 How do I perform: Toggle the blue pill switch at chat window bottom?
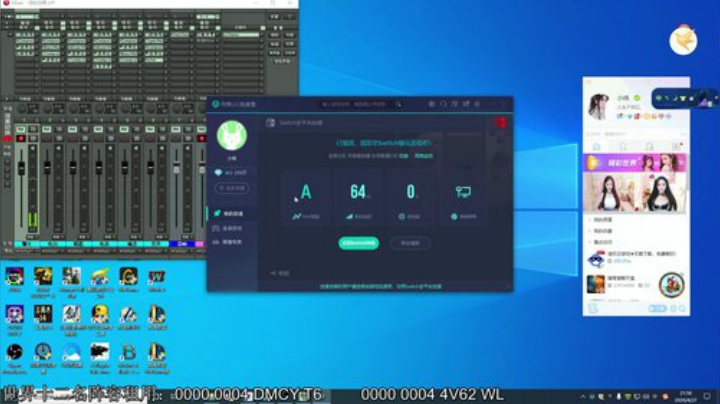tap(658, 309)
